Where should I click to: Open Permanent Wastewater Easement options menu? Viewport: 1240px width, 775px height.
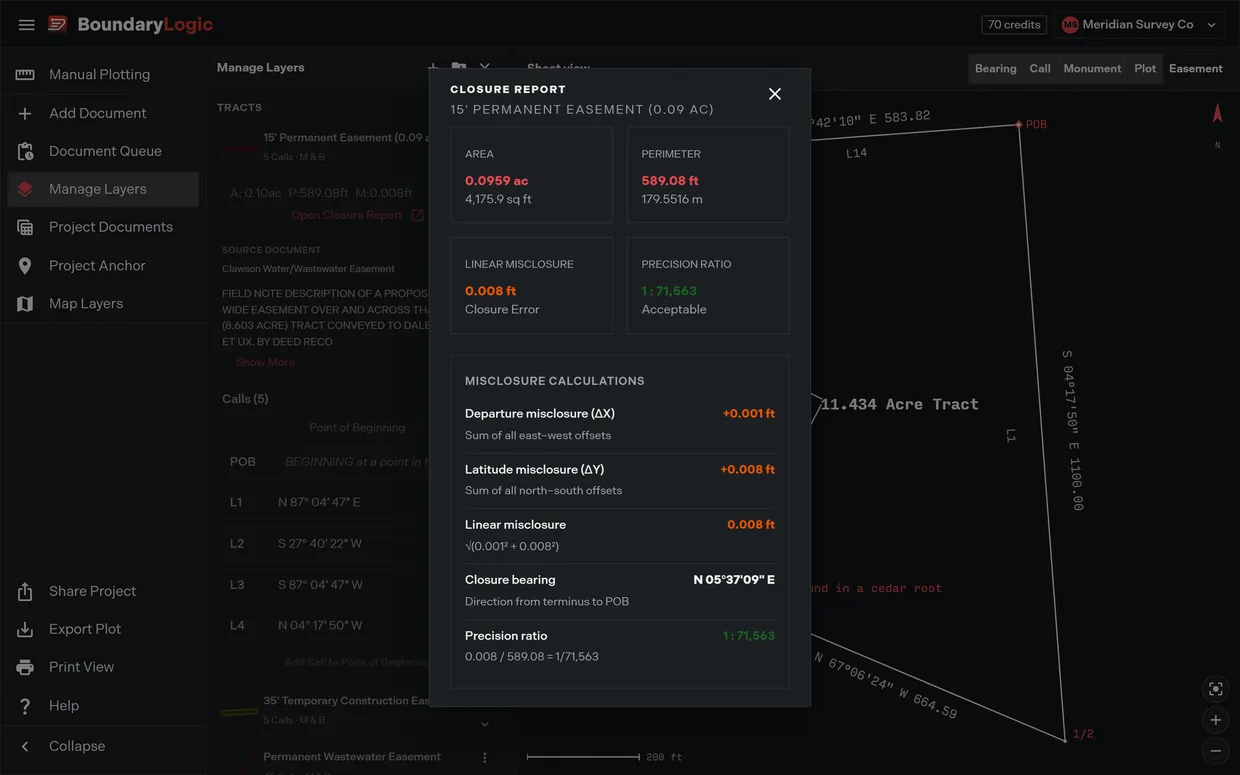(x=485, y=758)
